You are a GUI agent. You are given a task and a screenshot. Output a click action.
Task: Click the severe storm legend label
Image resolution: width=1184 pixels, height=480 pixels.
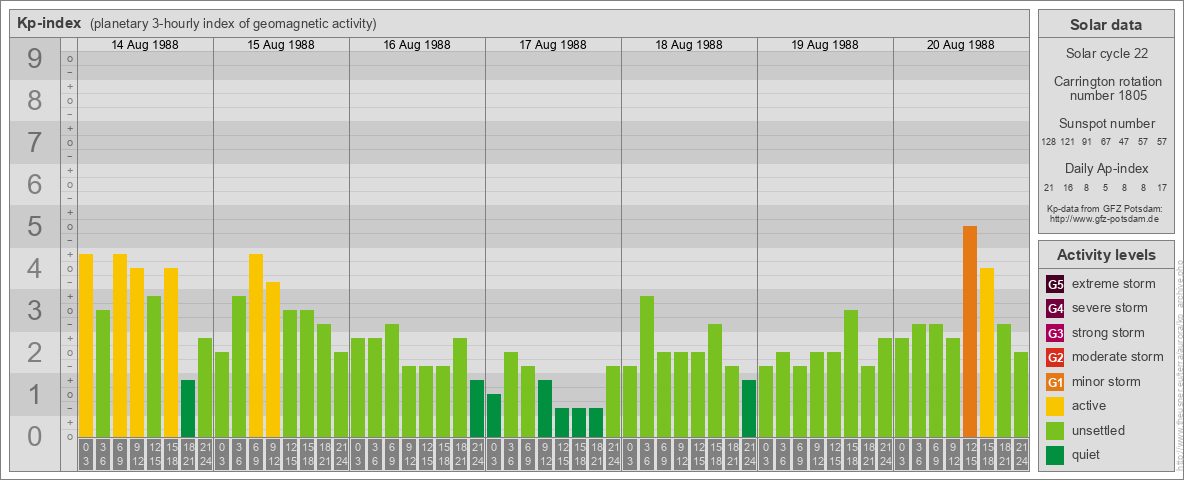tap(1109, 308)
